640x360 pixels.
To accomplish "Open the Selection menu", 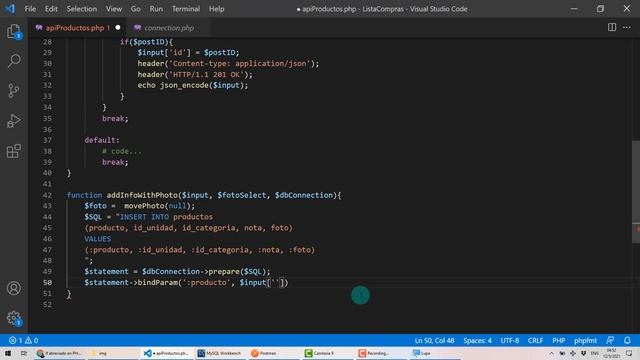I will pos(82,9).
